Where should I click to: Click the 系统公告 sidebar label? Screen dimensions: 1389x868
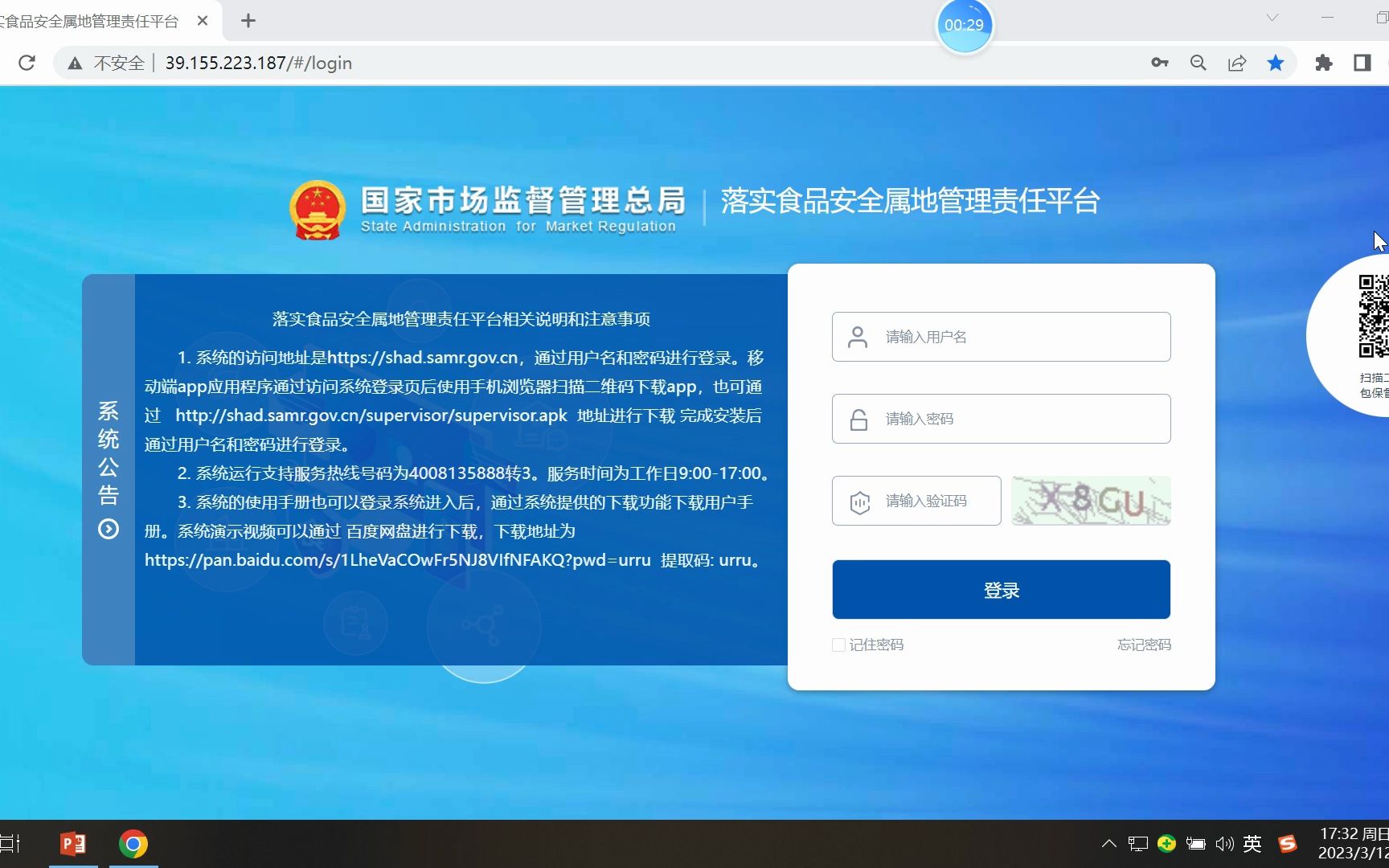[x=109, y=452]
